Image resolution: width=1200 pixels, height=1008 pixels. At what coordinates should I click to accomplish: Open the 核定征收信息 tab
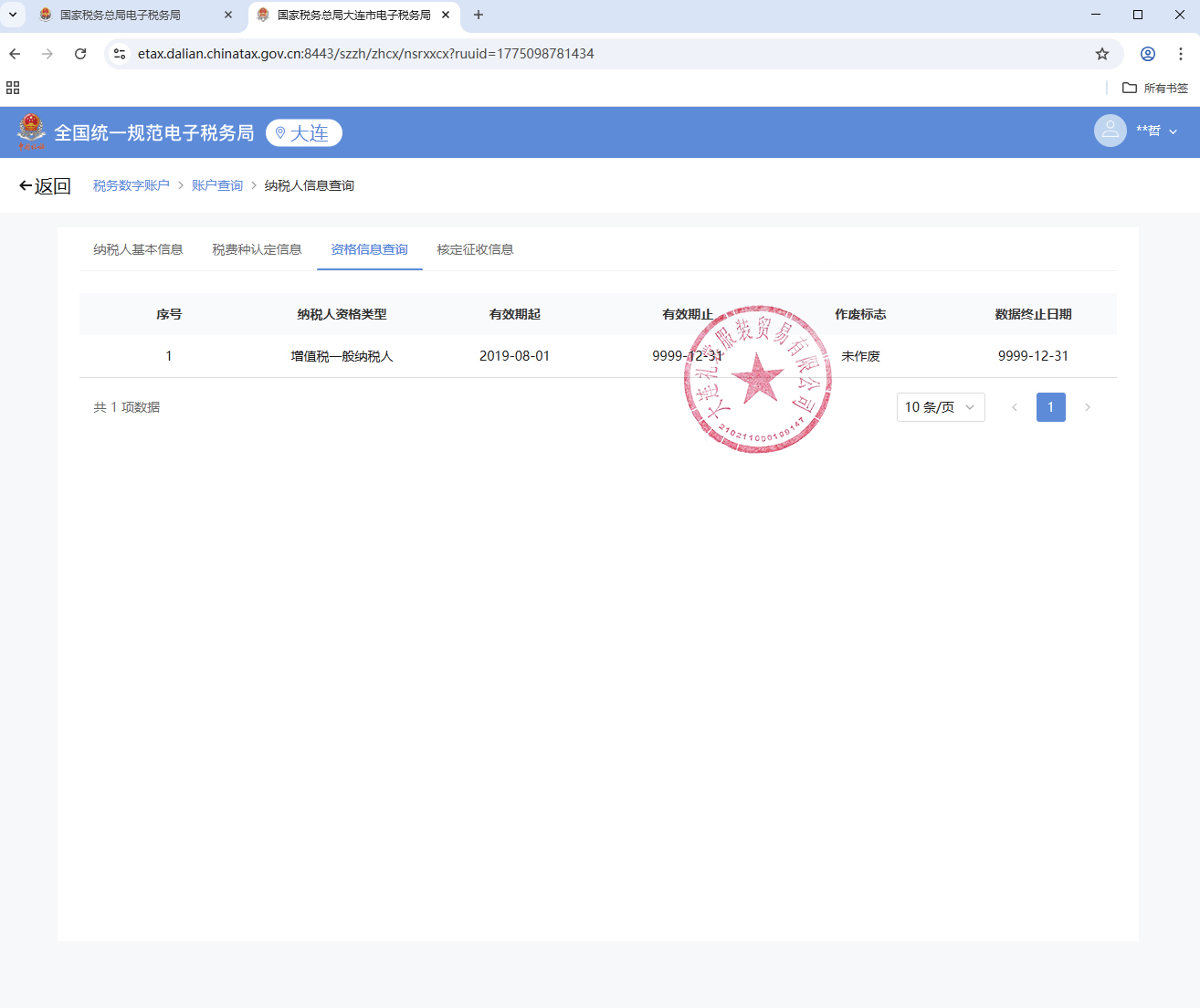475,249
